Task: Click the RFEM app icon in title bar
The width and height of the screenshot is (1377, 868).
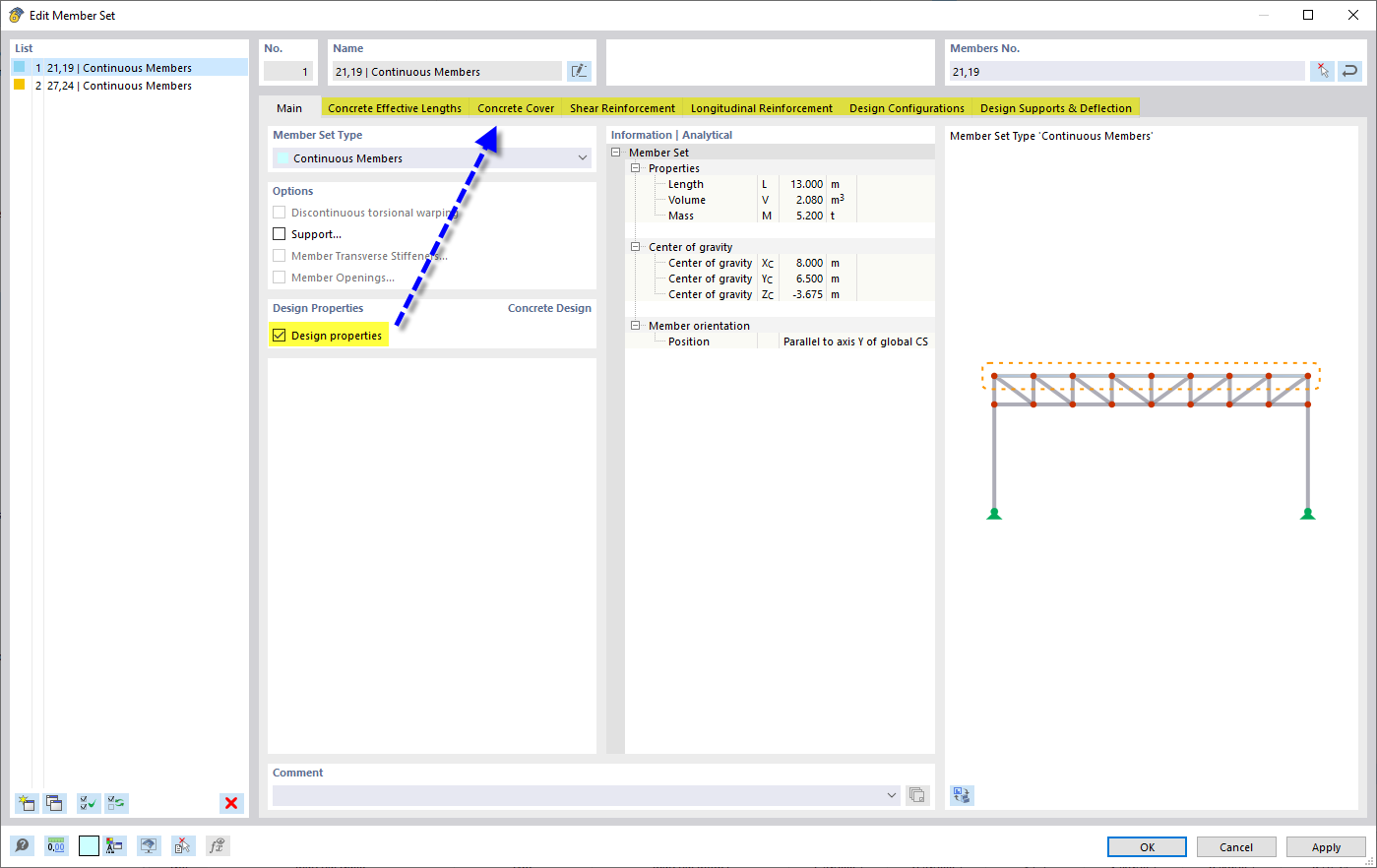Action: pos(16,15)
